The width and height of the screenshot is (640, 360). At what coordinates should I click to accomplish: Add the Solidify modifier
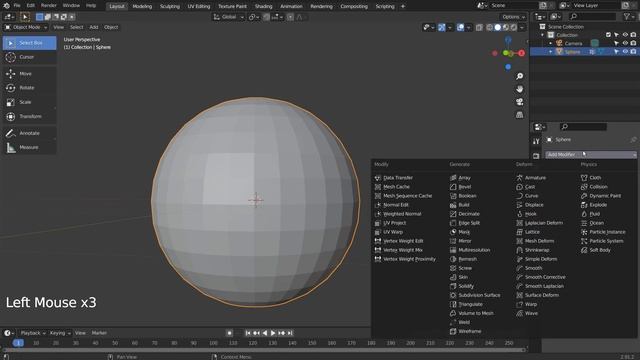pyautogui.click(x=462, y=286)
